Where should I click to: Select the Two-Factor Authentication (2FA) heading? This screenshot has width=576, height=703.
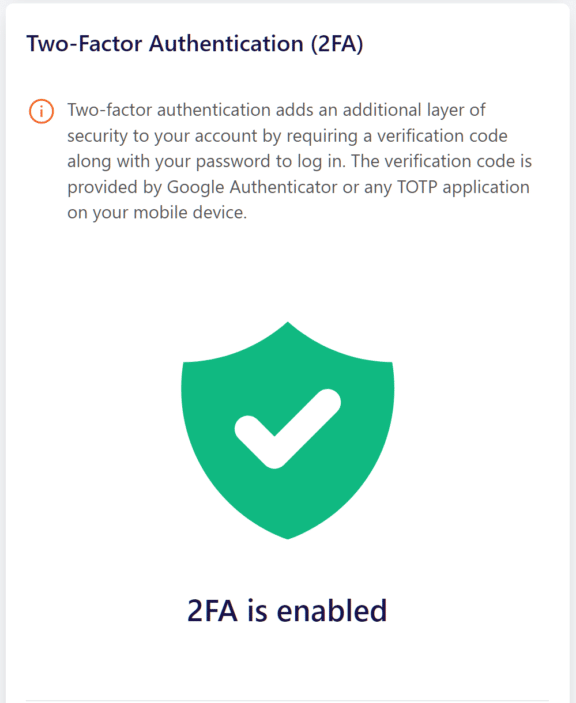[x=195, y=44]
